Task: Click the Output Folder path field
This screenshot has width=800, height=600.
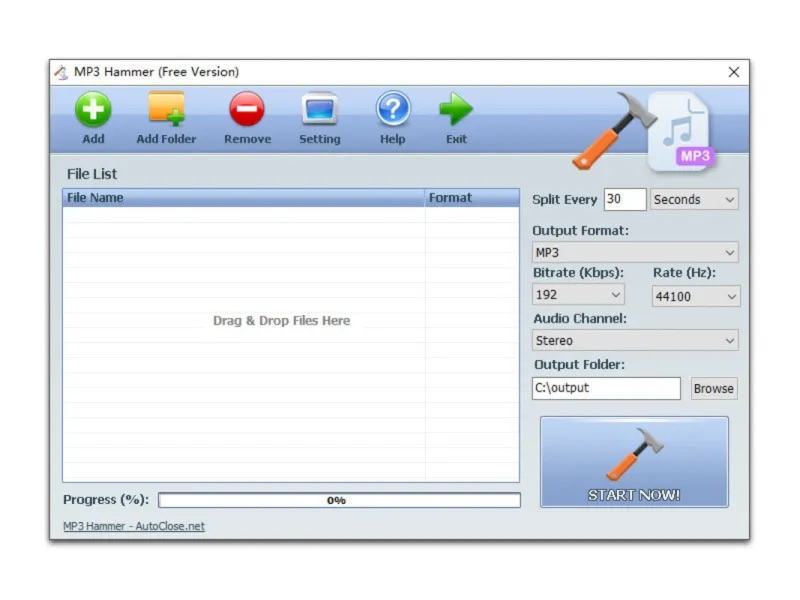Action: pos(606,388)
